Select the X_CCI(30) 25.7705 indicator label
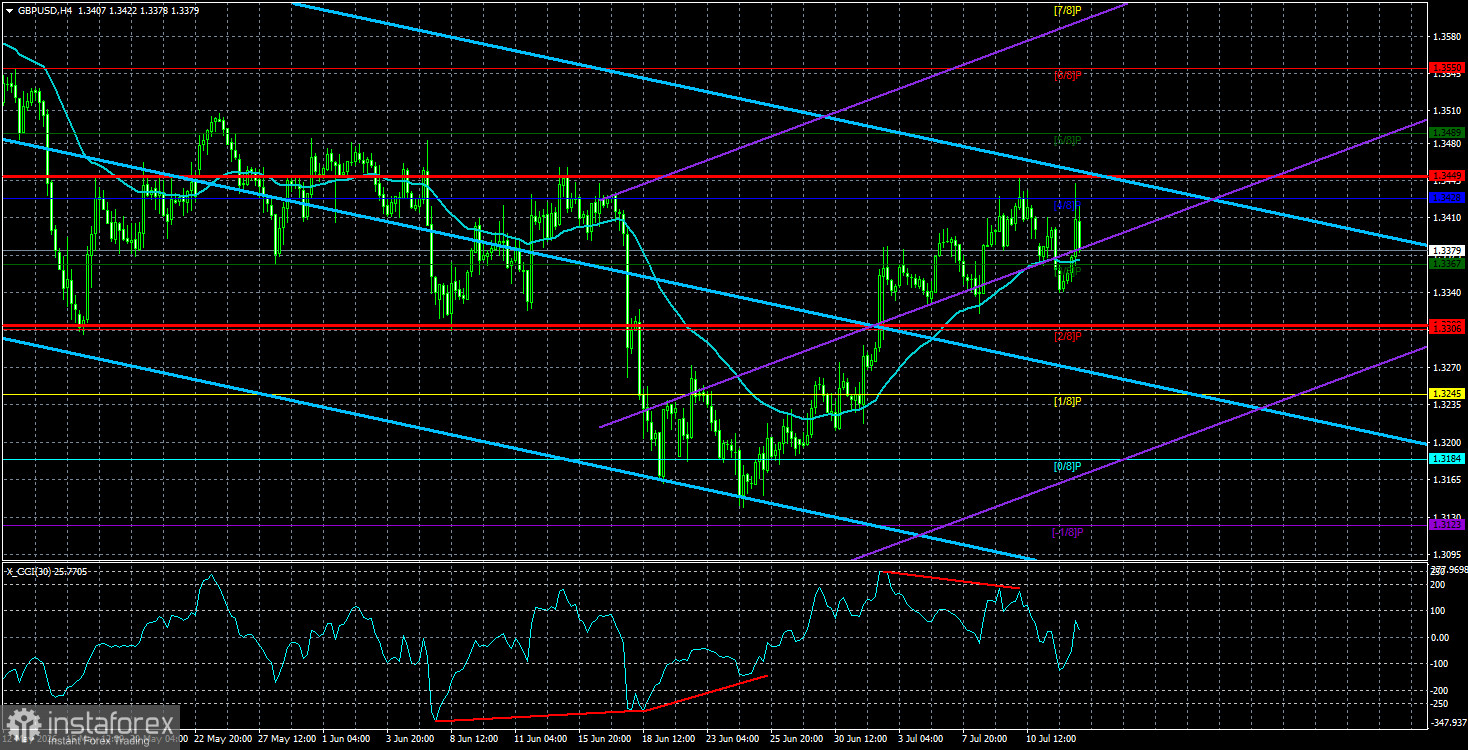The image size is (1468, 750). [47, 571]
